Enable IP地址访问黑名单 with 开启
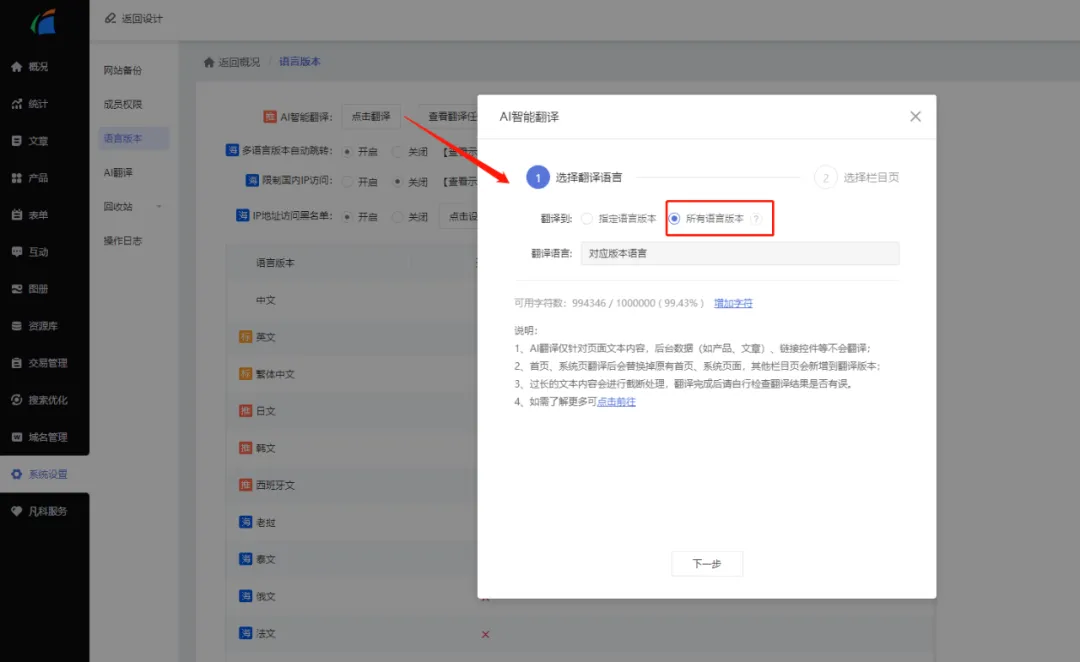 click(348, 217)
